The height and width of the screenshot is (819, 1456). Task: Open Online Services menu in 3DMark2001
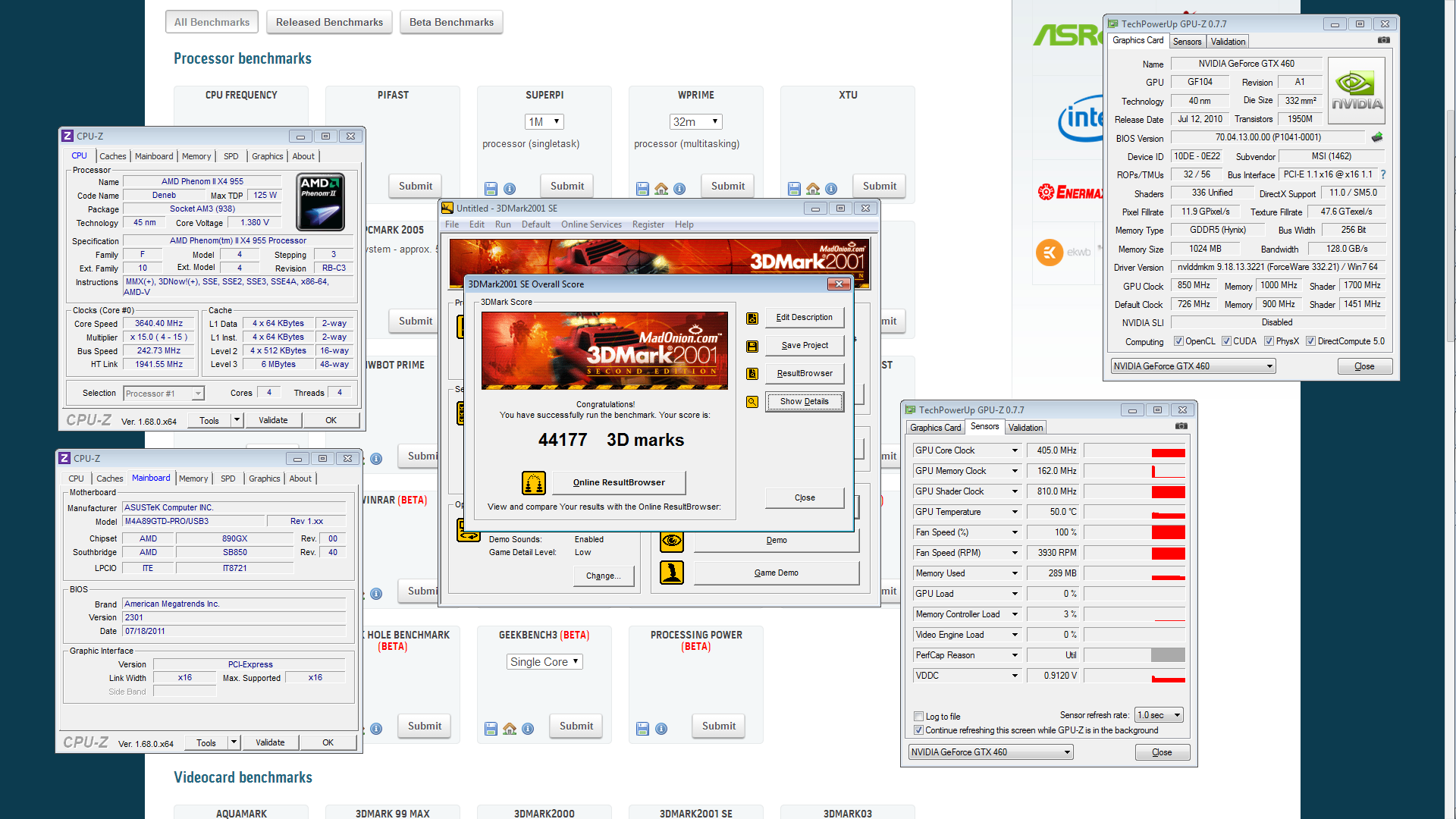tap(591, 224)
